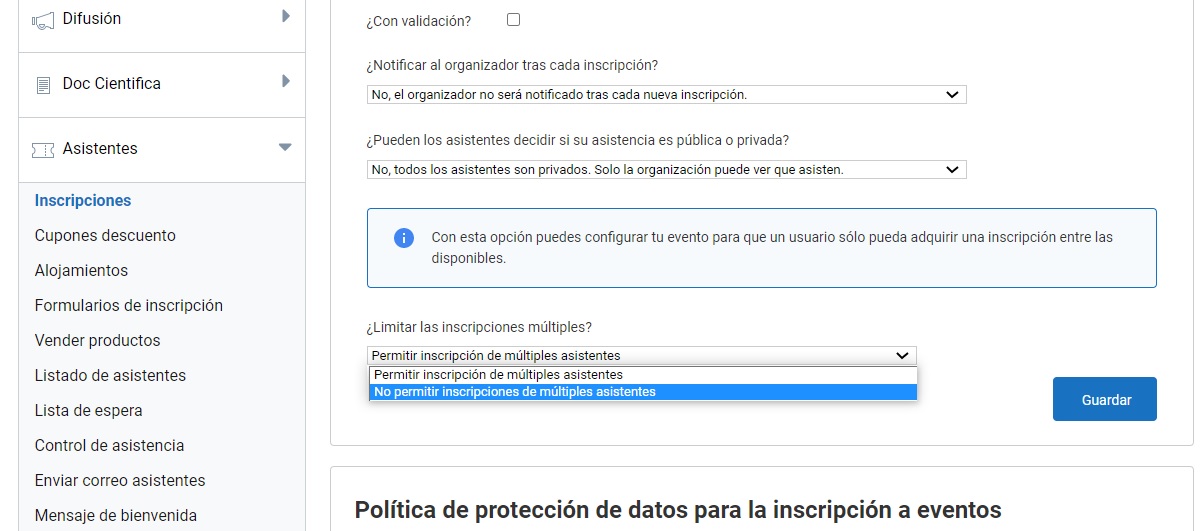This screenshot has height=531, width=1201.
Task: Enable the ¿Con validación? checkbox
Action: (x=513, y=20)
